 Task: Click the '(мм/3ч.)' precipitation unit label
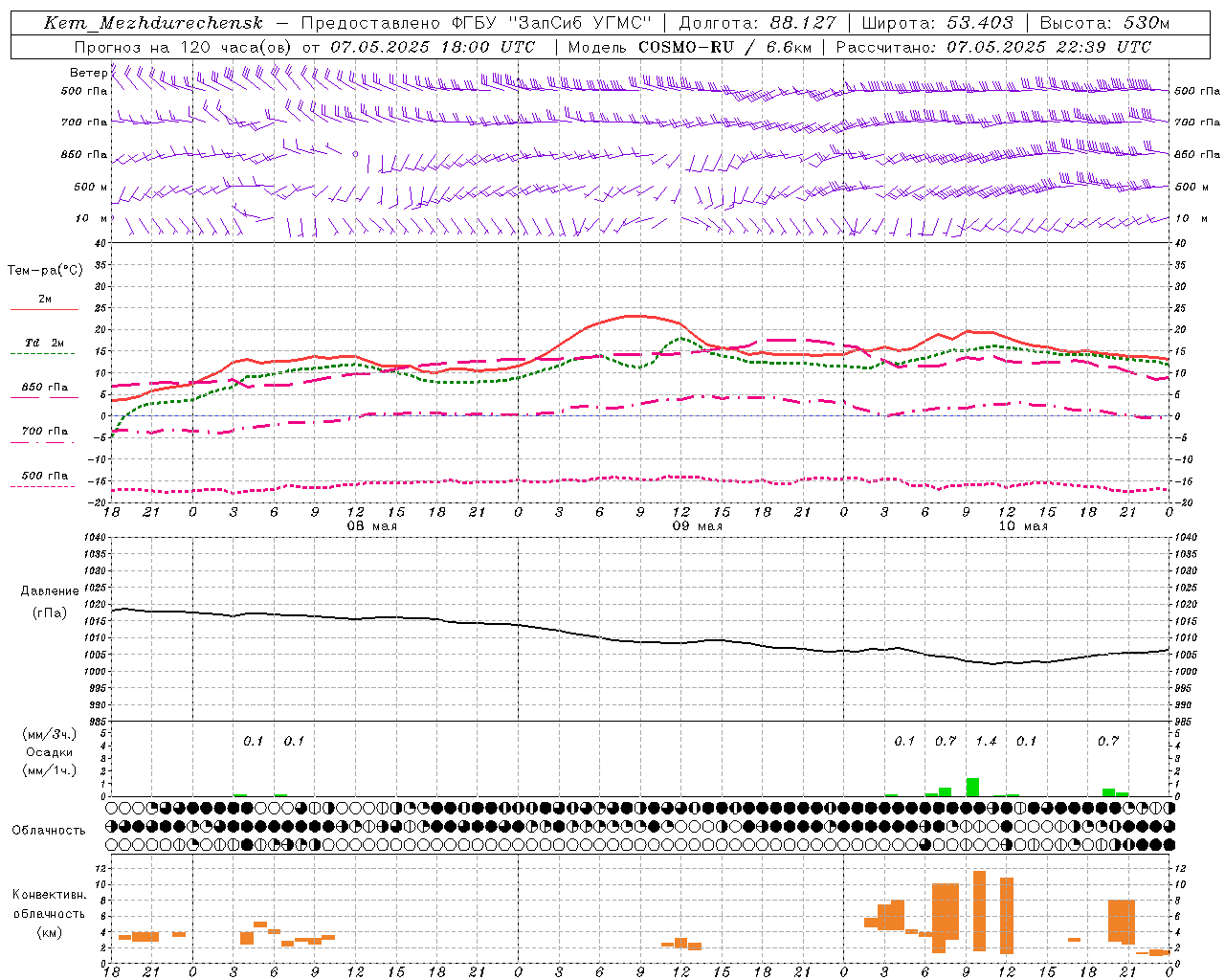tap(50, 734)
